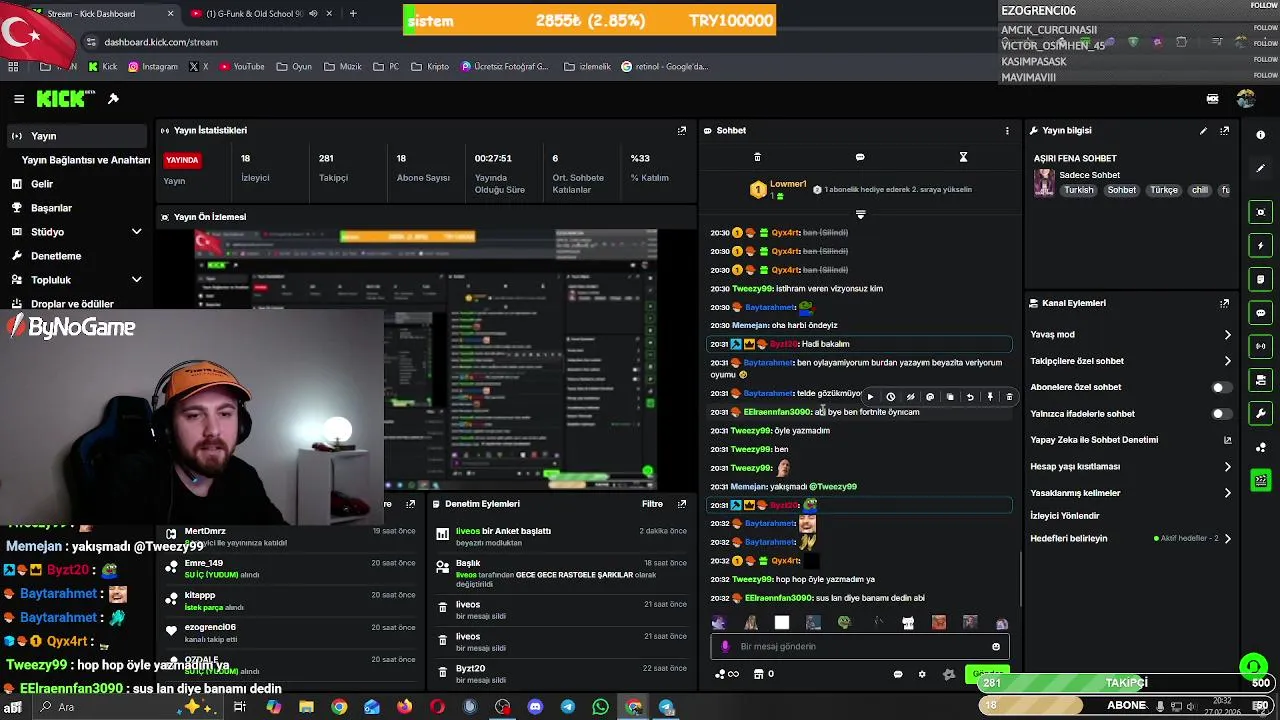The image size is (1280, 720).
Task: Open chat settings gear below message box
Action: tap(922, 674)
